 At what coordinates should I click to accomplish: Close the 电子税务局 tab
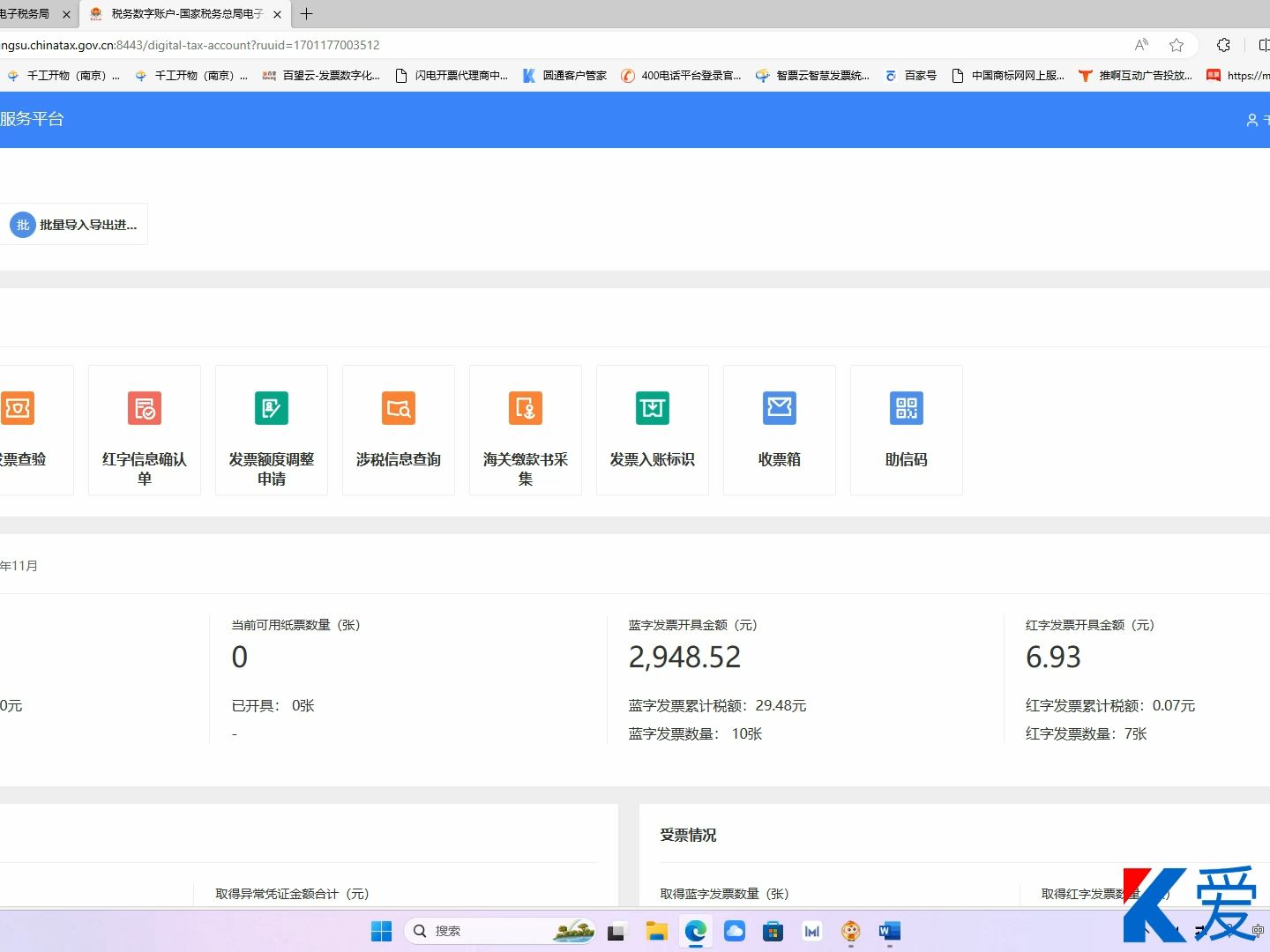66,14
